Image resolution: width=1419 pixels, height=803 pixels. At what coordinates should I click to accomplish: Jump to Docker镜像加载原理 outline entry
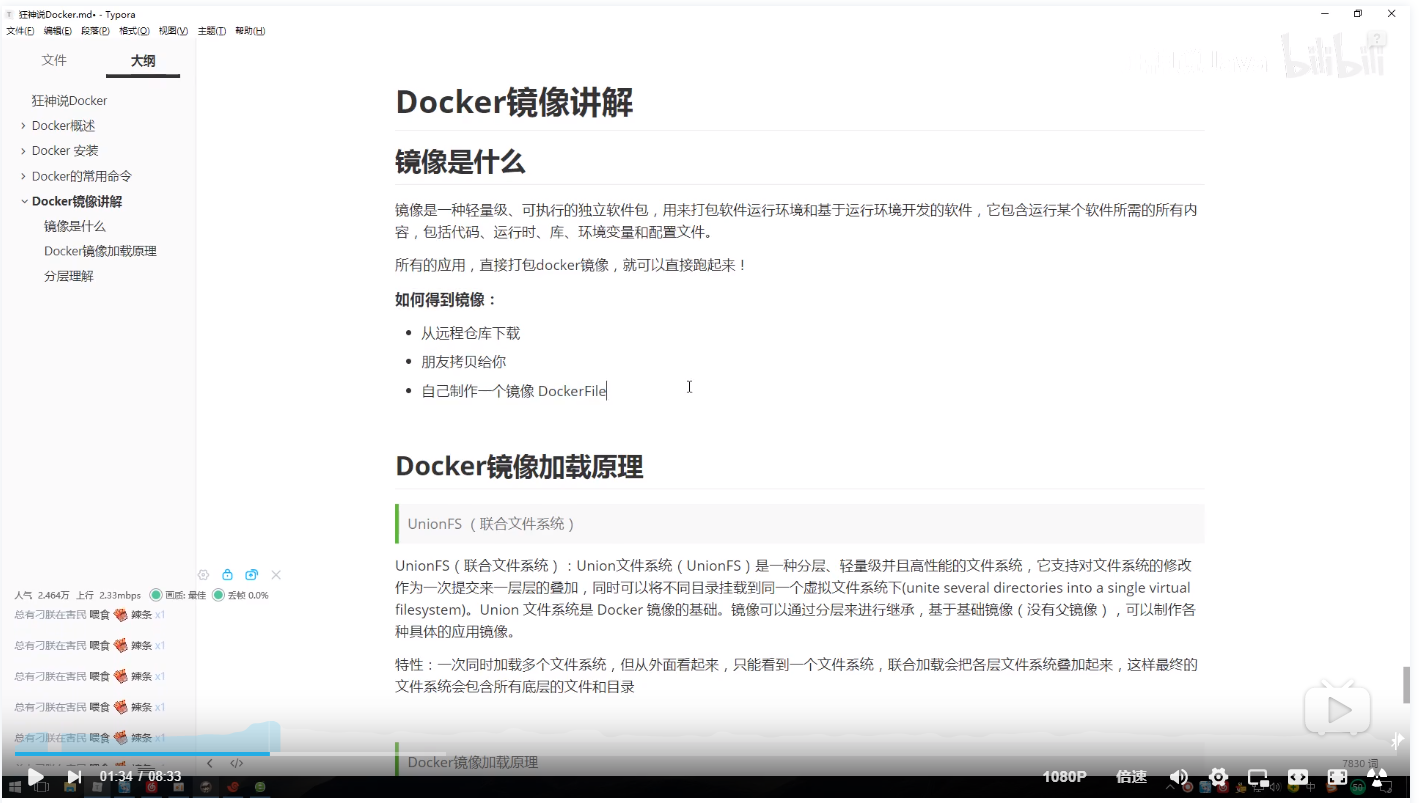[100, 251]
